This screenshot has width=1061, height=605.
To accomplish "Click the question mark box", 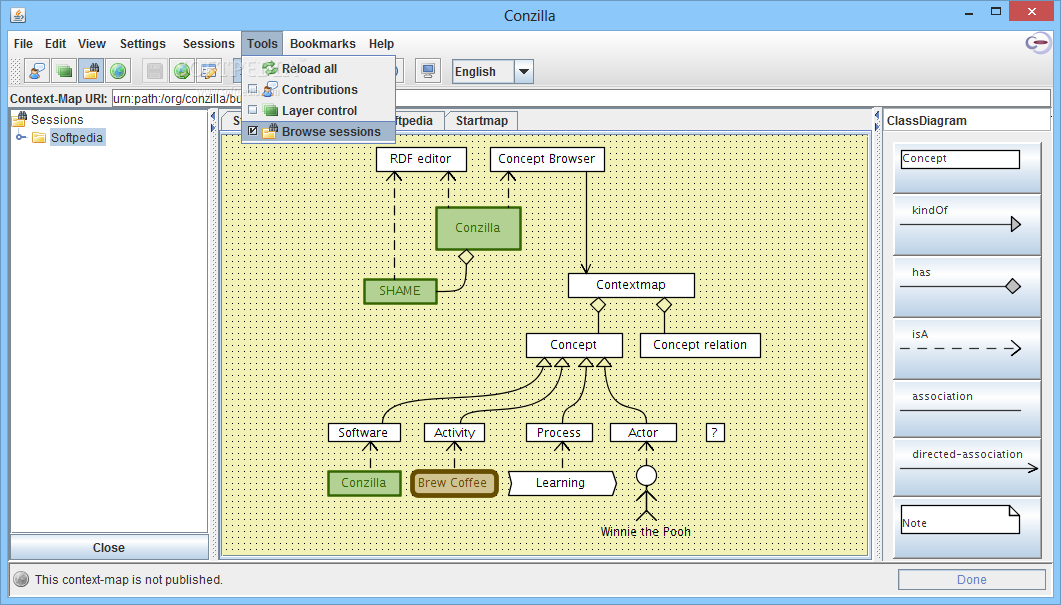I will click(x=715, y=432).
